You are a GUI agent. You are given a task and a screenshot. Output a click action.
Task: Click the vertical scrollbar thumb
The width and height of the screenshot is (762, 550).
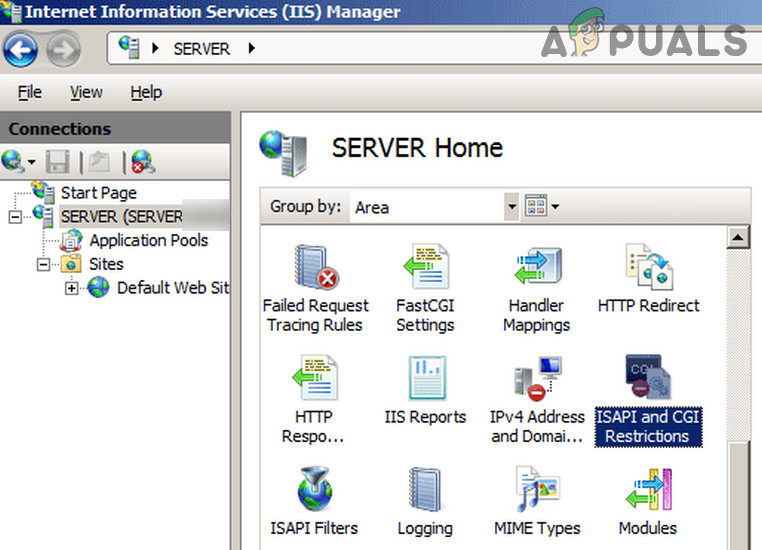pyautogui.click(x=740, y=496)
